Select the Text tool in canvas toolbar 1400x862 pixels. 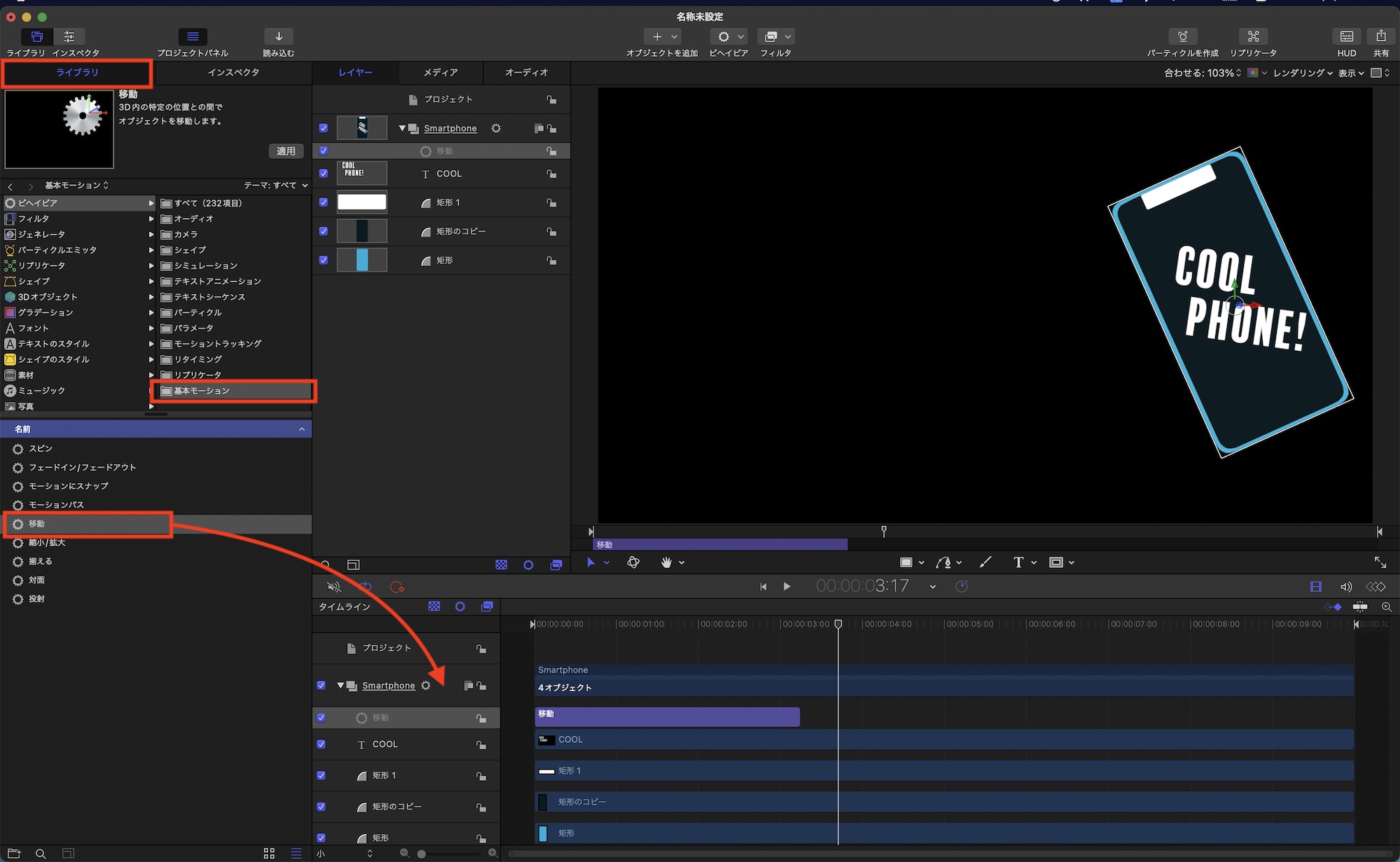1018,562
